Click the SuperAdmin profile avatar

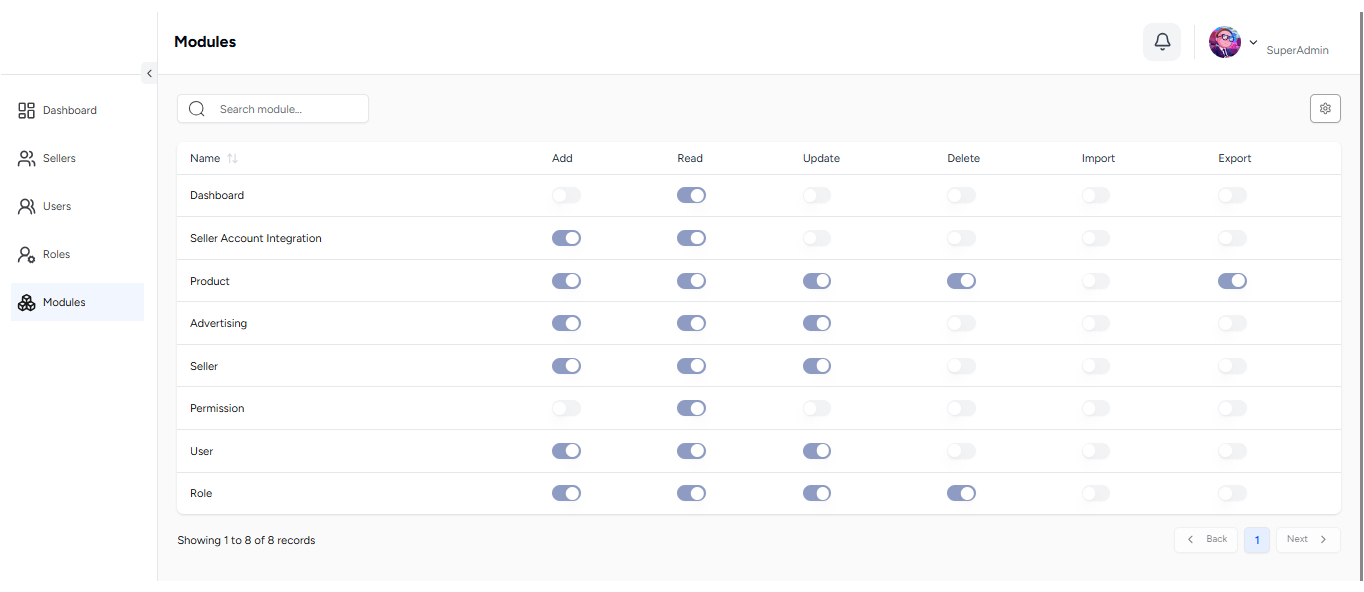1225,42
